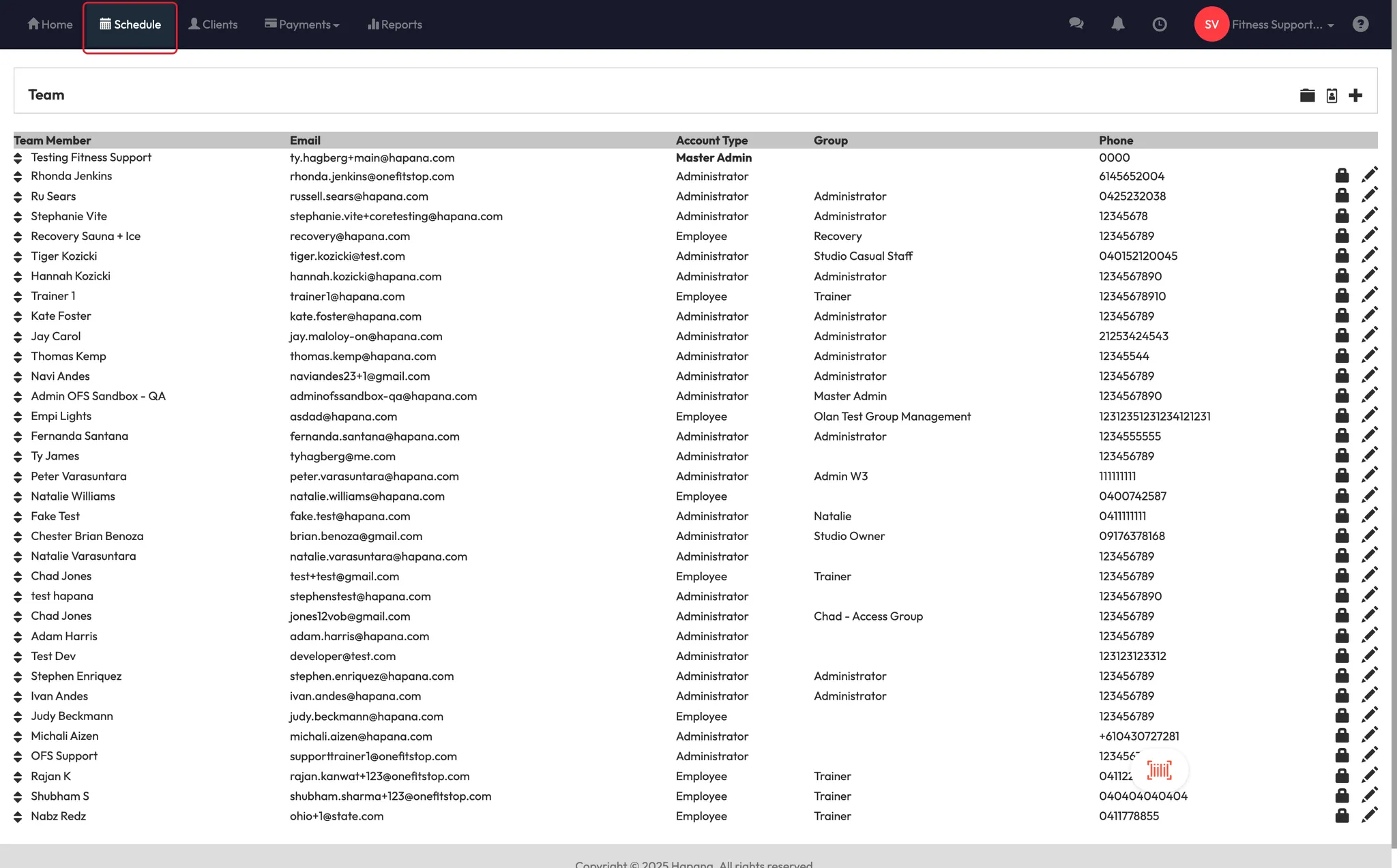The height and width of the screenshot is (868, 1397).
Task: Go to the Clients tab
Action: tap(213, 25)
